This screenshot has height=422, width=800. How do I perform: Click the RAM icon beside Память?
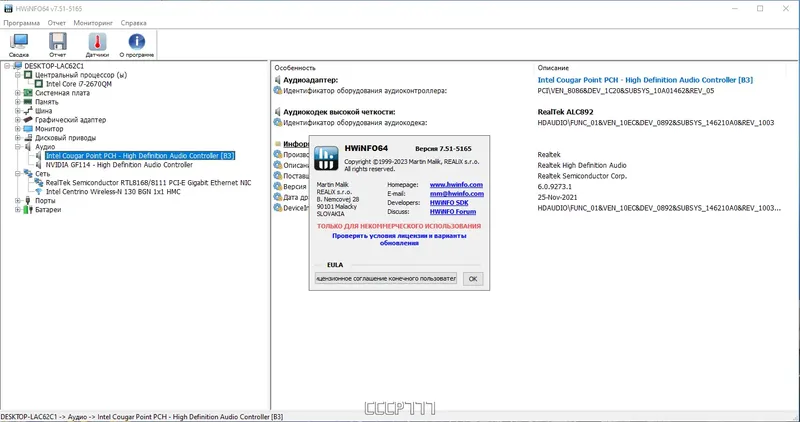tap(28, 102)
